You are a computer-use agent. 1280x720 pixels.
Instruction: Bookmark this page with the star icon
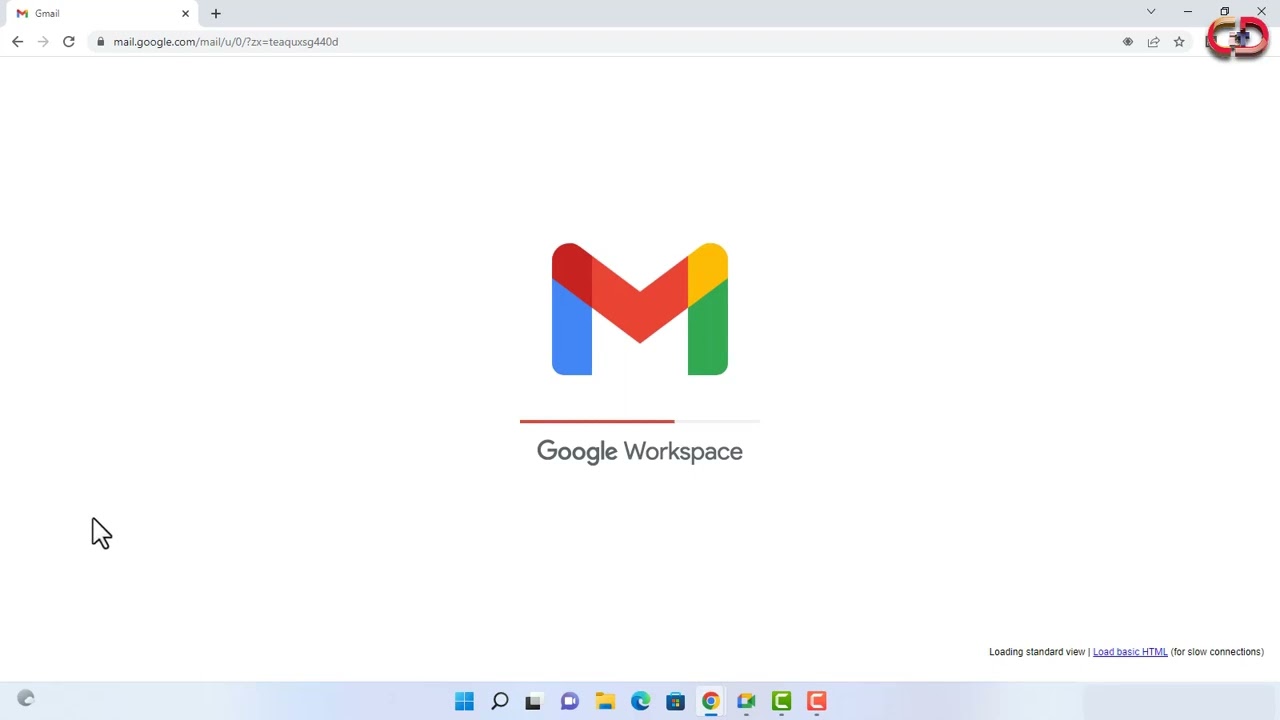(1179, 42)
